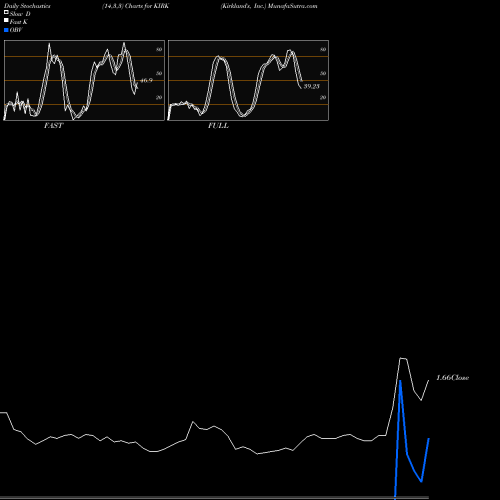Click the FAST chart label
Viewport: 500px width, 500px height.
(53, 126)
